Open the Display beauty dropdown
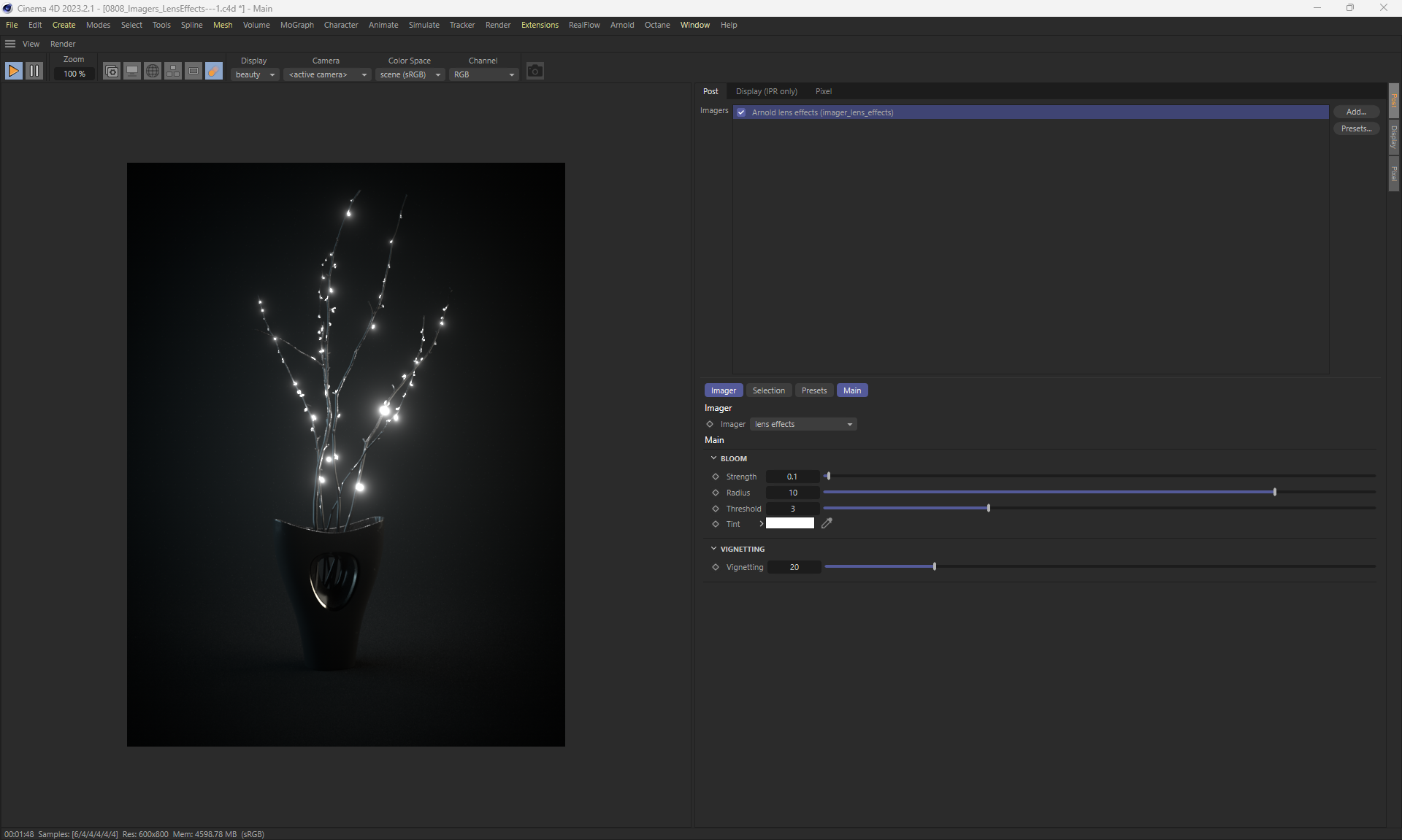1402x840 pixels. pyautogui.click(x=255, y=74)
